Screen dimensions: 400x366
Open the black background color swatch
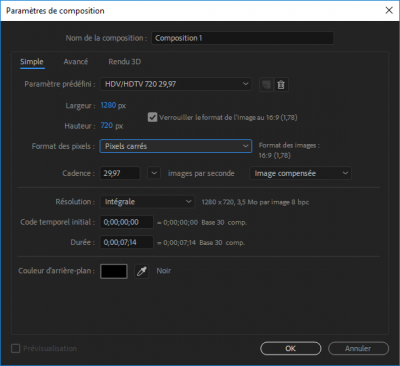coord(114,271)
